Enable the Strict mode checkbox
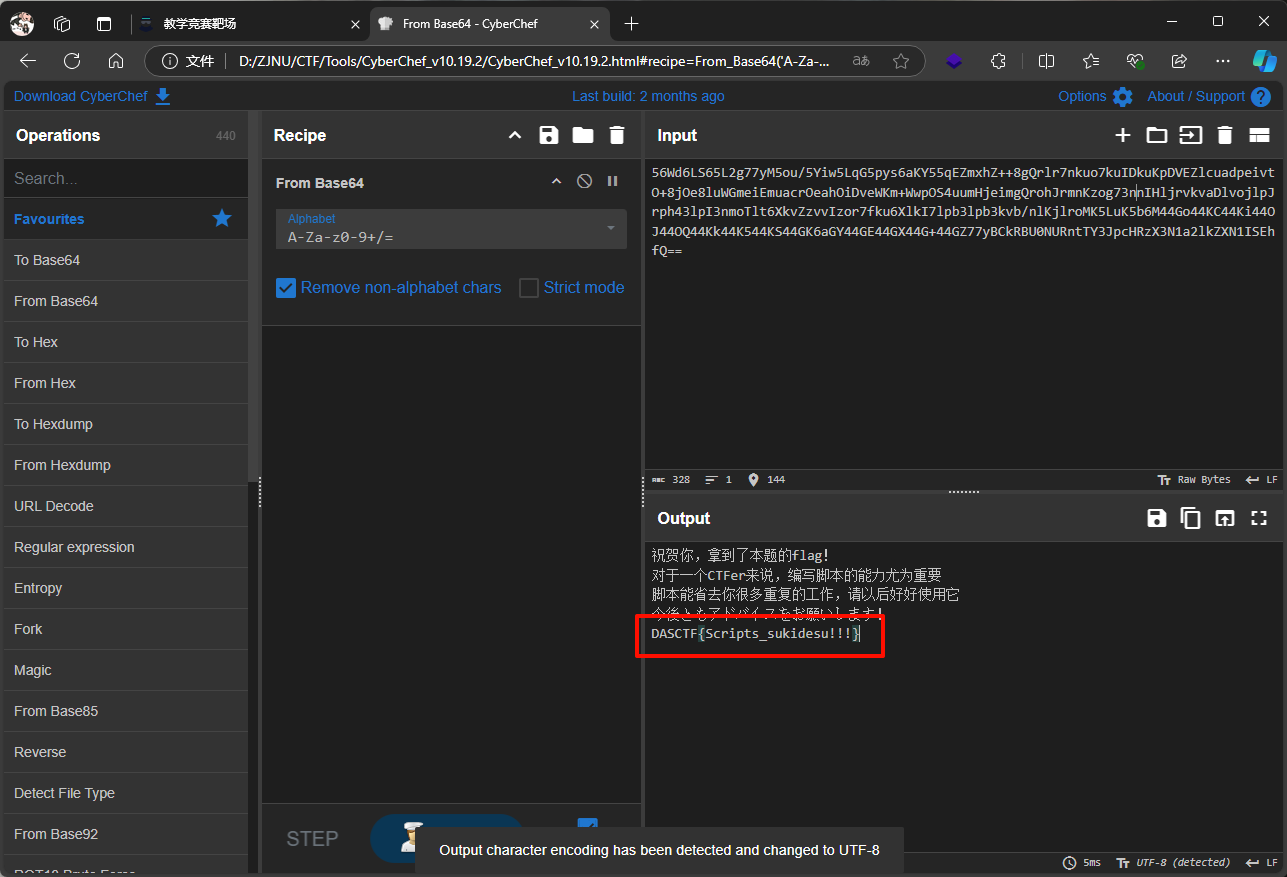Image resolution: width=1287 pixels, height=877 pixels. [x=529, y=288]
